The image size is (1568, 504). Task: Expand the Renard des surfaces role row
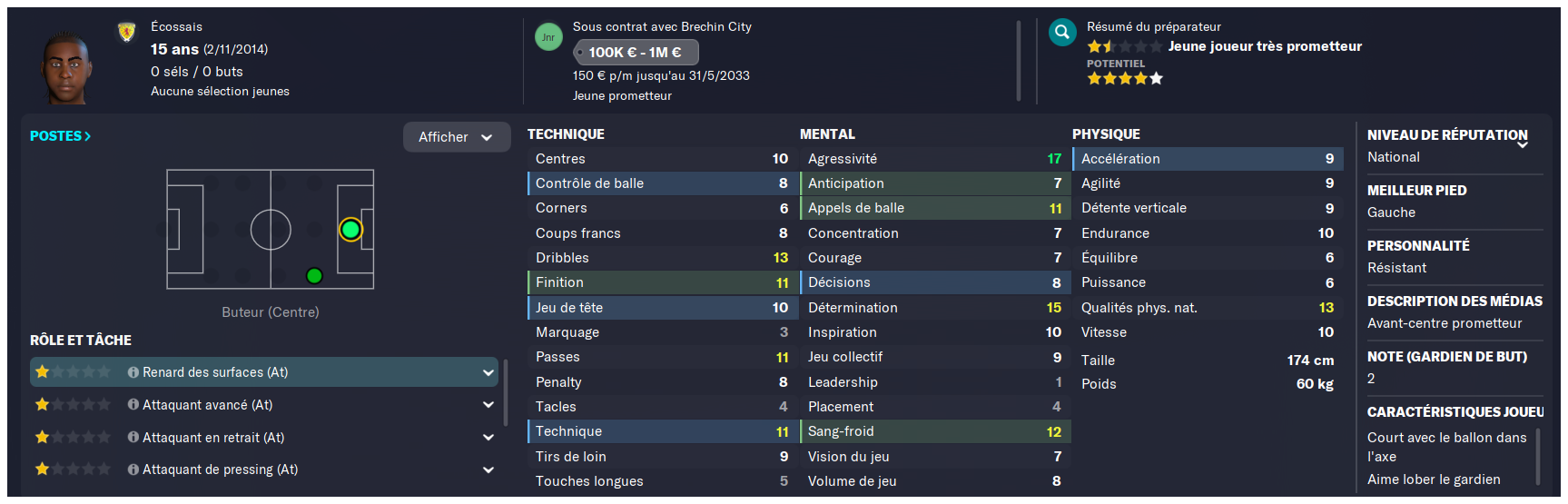(264, 372)
